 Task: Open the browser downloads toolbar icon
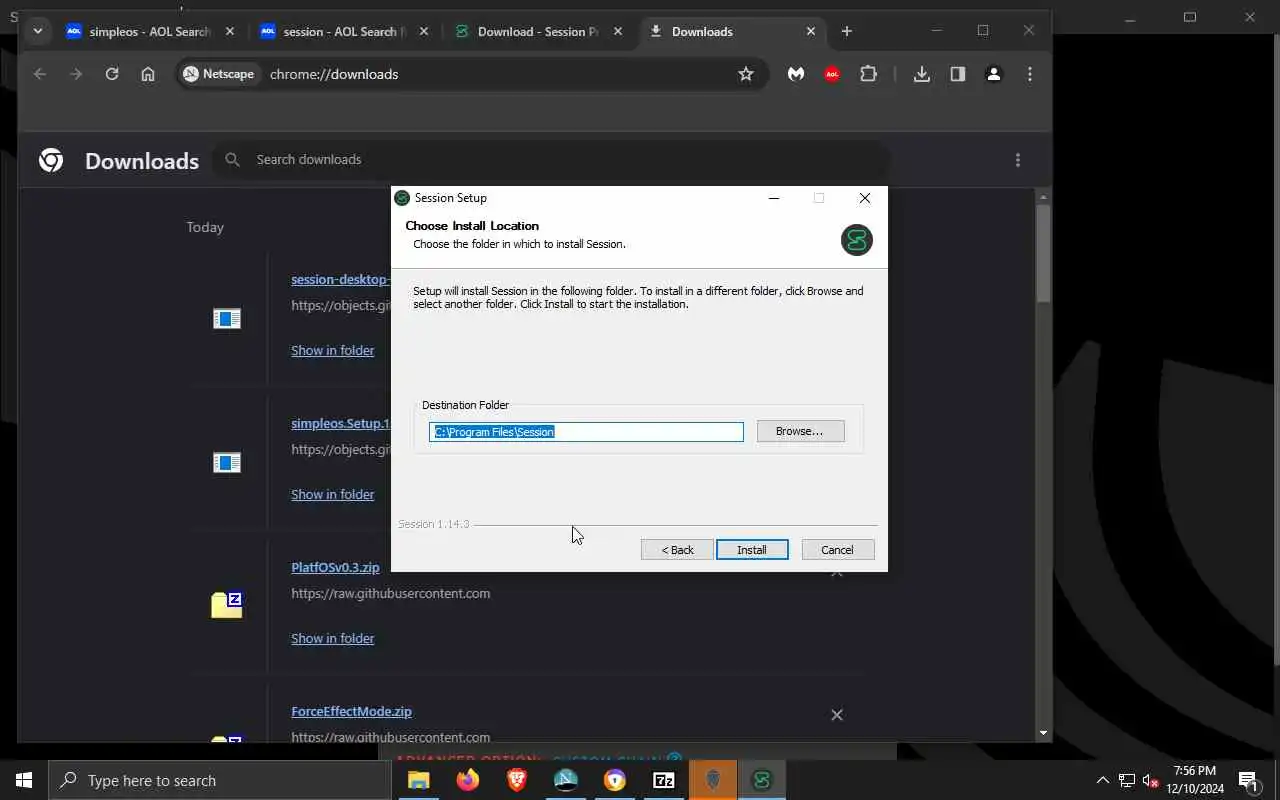coord(922,74)
